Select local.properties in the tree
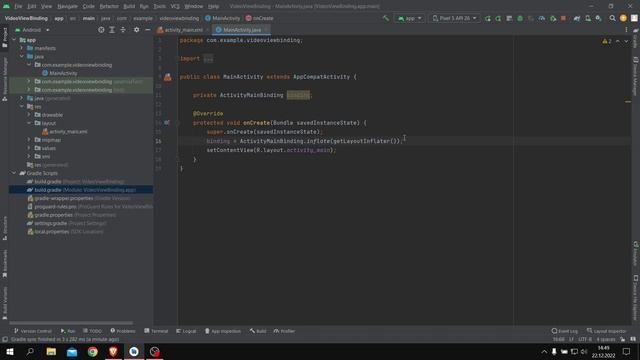This screenshot has width=640, height=360. pyautogui.click(x=65, y=231)
